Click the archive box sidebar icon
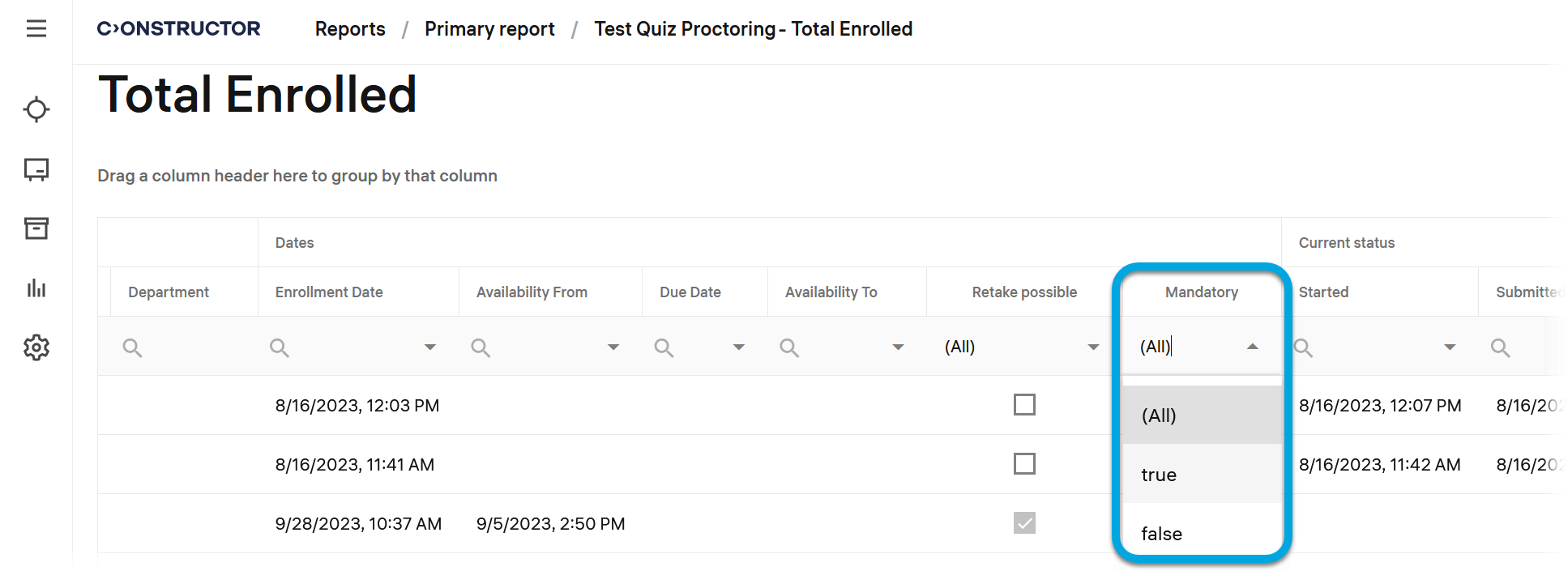1568x571 pixels. [36, 228]
